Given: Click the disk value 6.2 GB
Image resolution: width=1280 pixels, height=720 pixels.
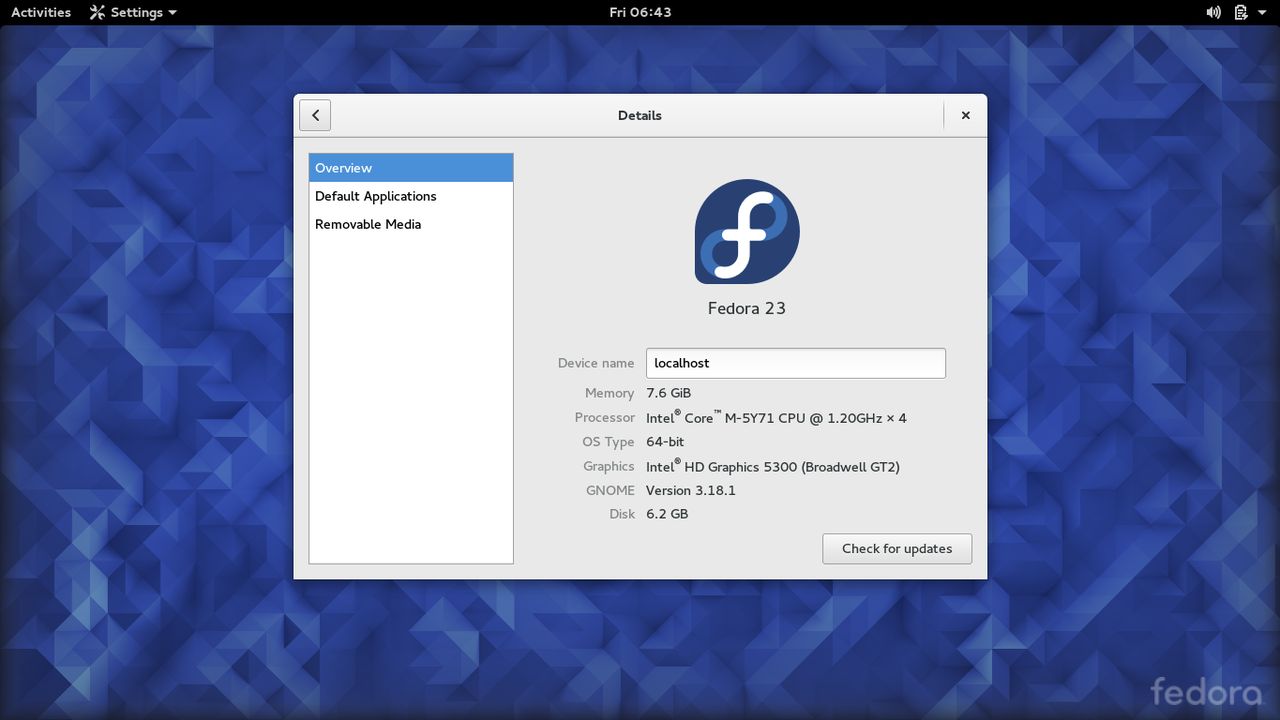Looking at the screenshot, I should 667,514.
